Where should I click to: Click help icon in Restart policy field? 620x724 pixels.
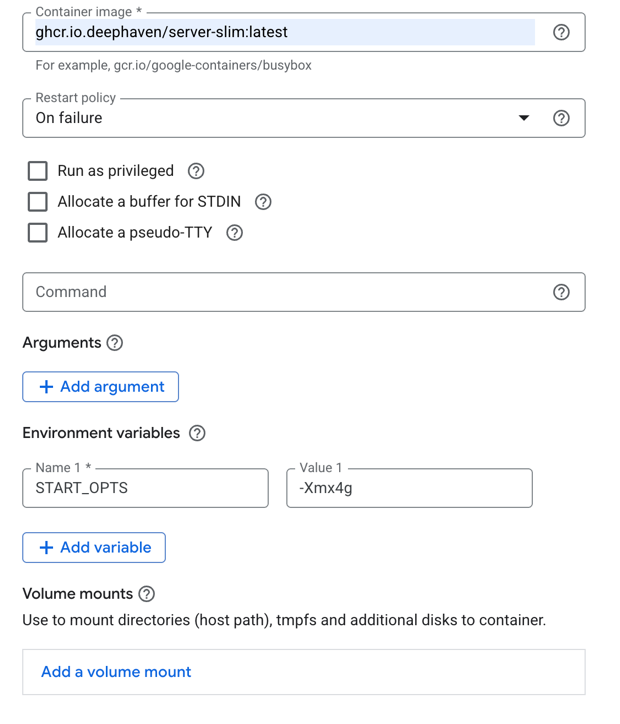click(x=561, y=118)
